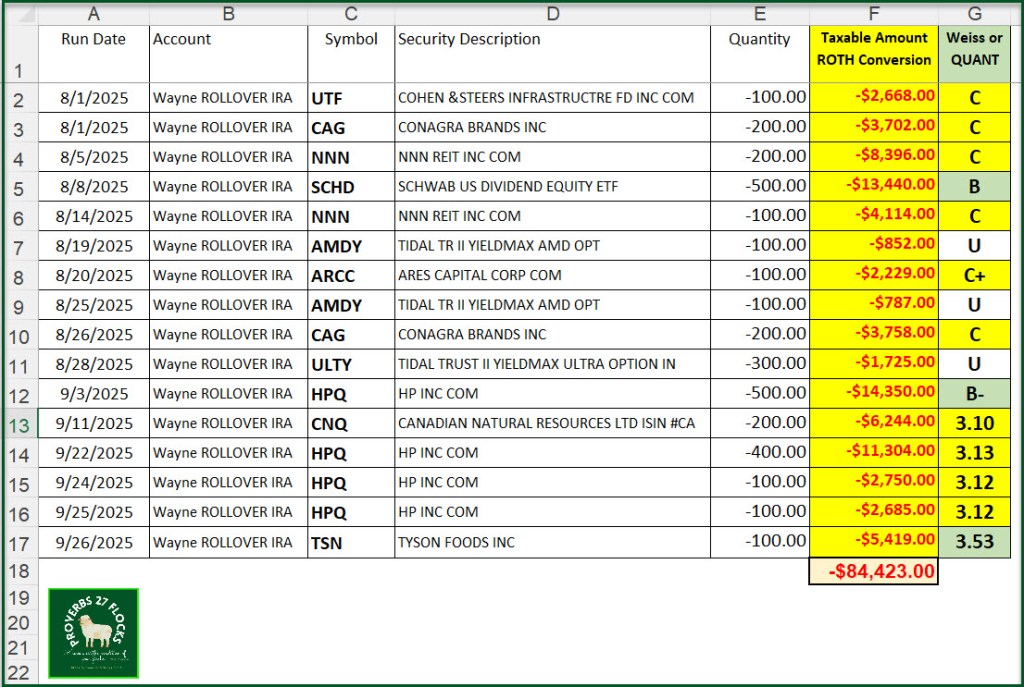This screenshot has width=1024, height=687.
Task: Select the row 5 header
Action: coord(20,187)
